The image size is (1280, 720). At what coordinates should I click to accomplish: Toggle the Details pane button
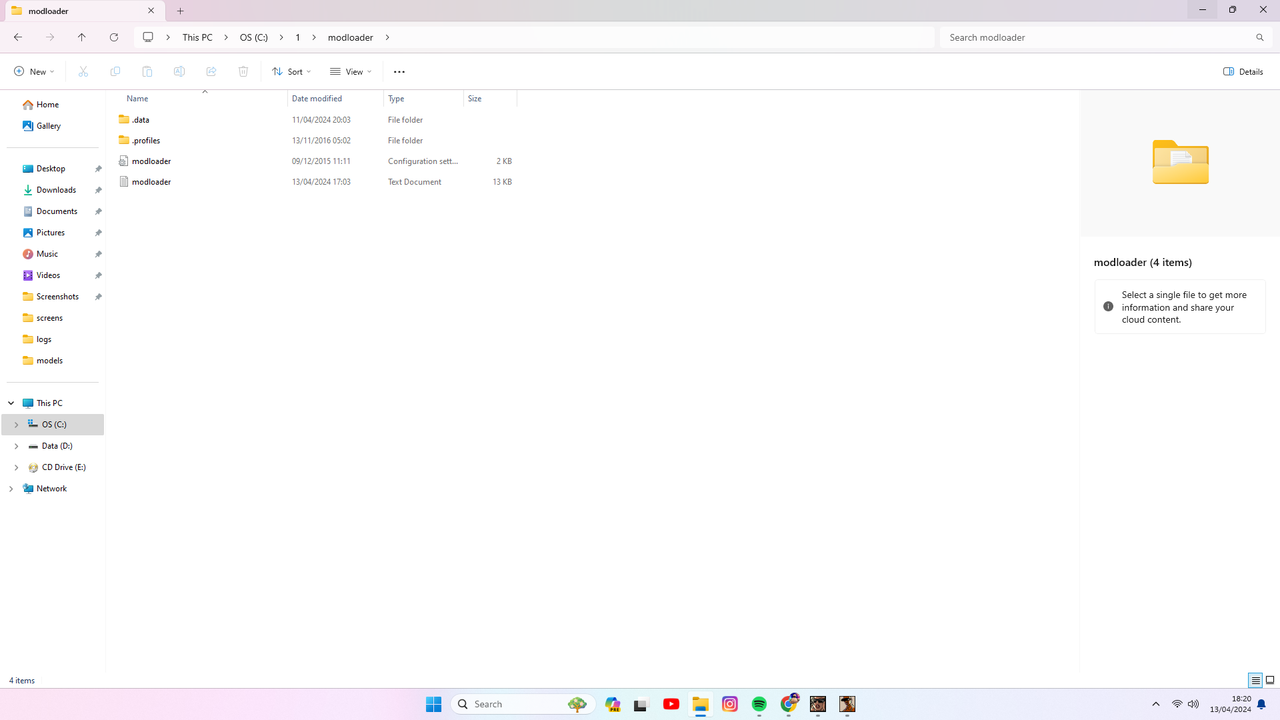coord(1243,72)
